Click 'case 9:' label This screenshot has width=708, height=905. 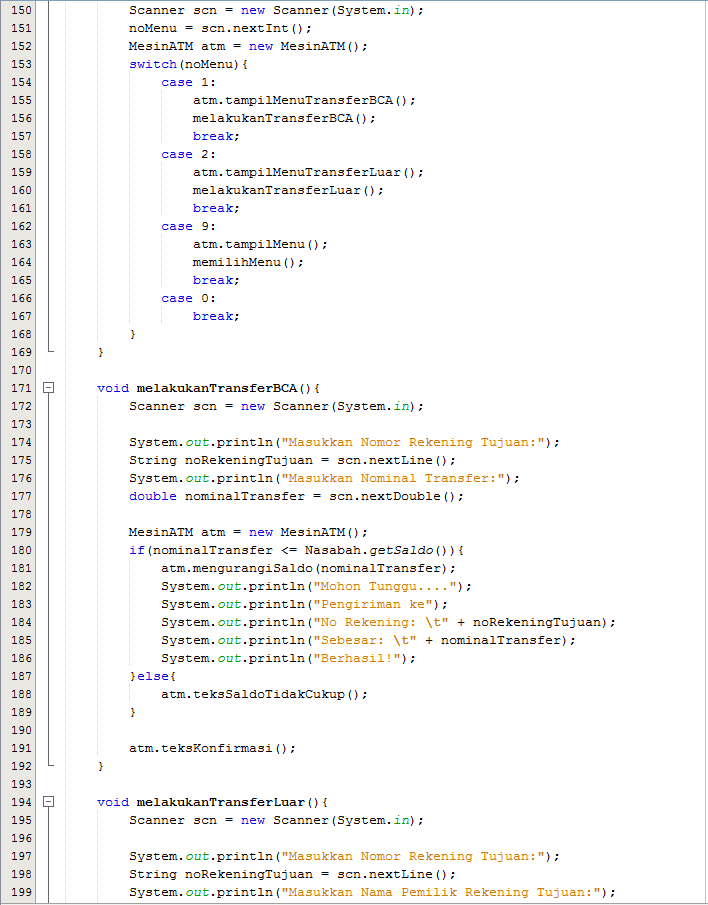coord(189,226)
